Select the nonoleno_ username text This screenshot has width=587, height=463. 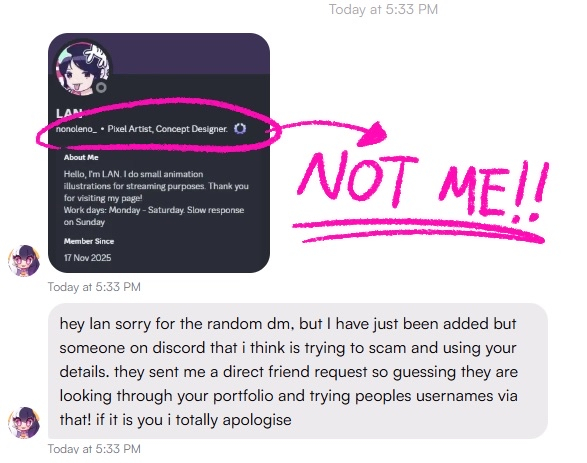pyautogui.click(x=76, y=129)
